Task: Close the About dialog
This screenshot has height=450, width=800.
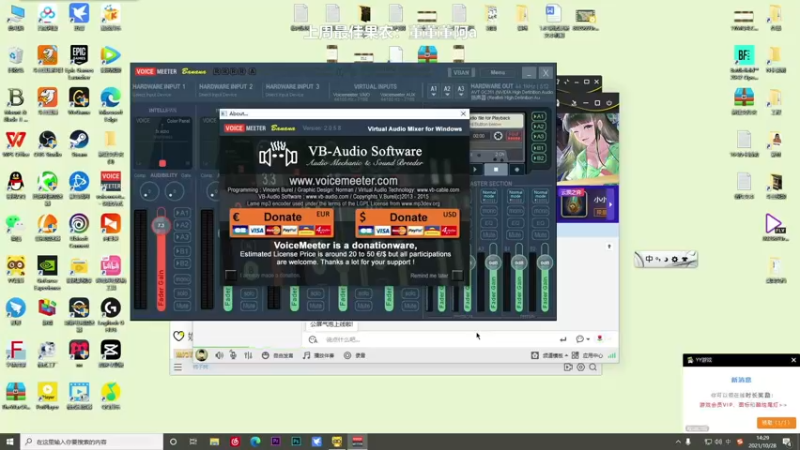Action: [463, 113]
